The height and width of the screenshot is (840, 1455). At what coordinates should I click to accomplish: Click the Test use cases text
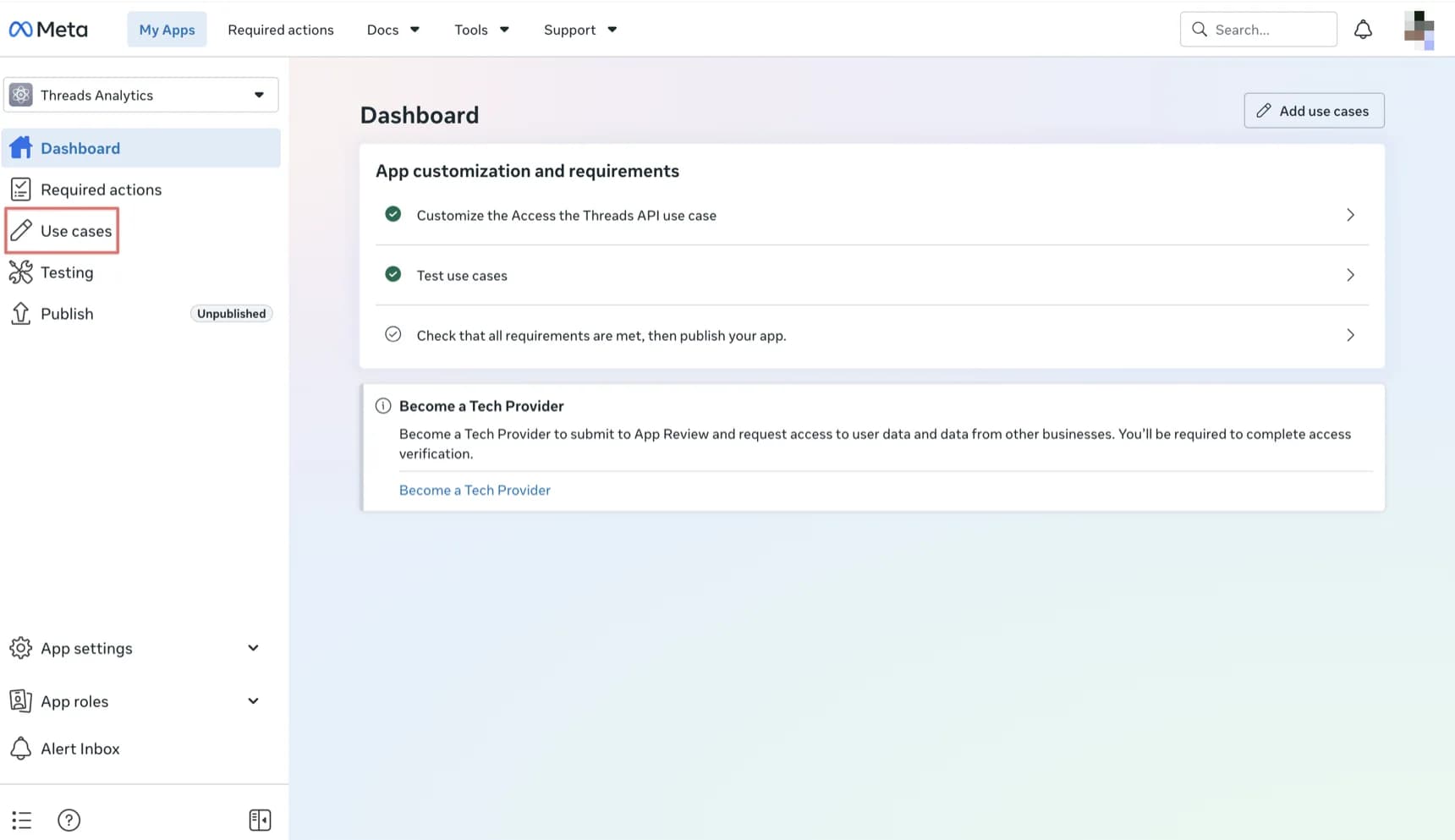pyautogui.click(x=462, y=276)
